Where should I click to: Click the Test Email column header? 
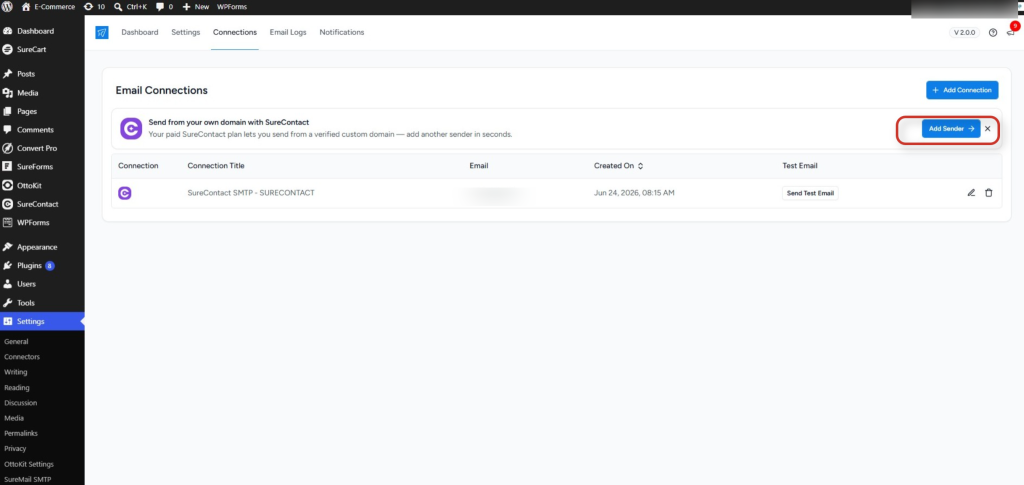800,166
